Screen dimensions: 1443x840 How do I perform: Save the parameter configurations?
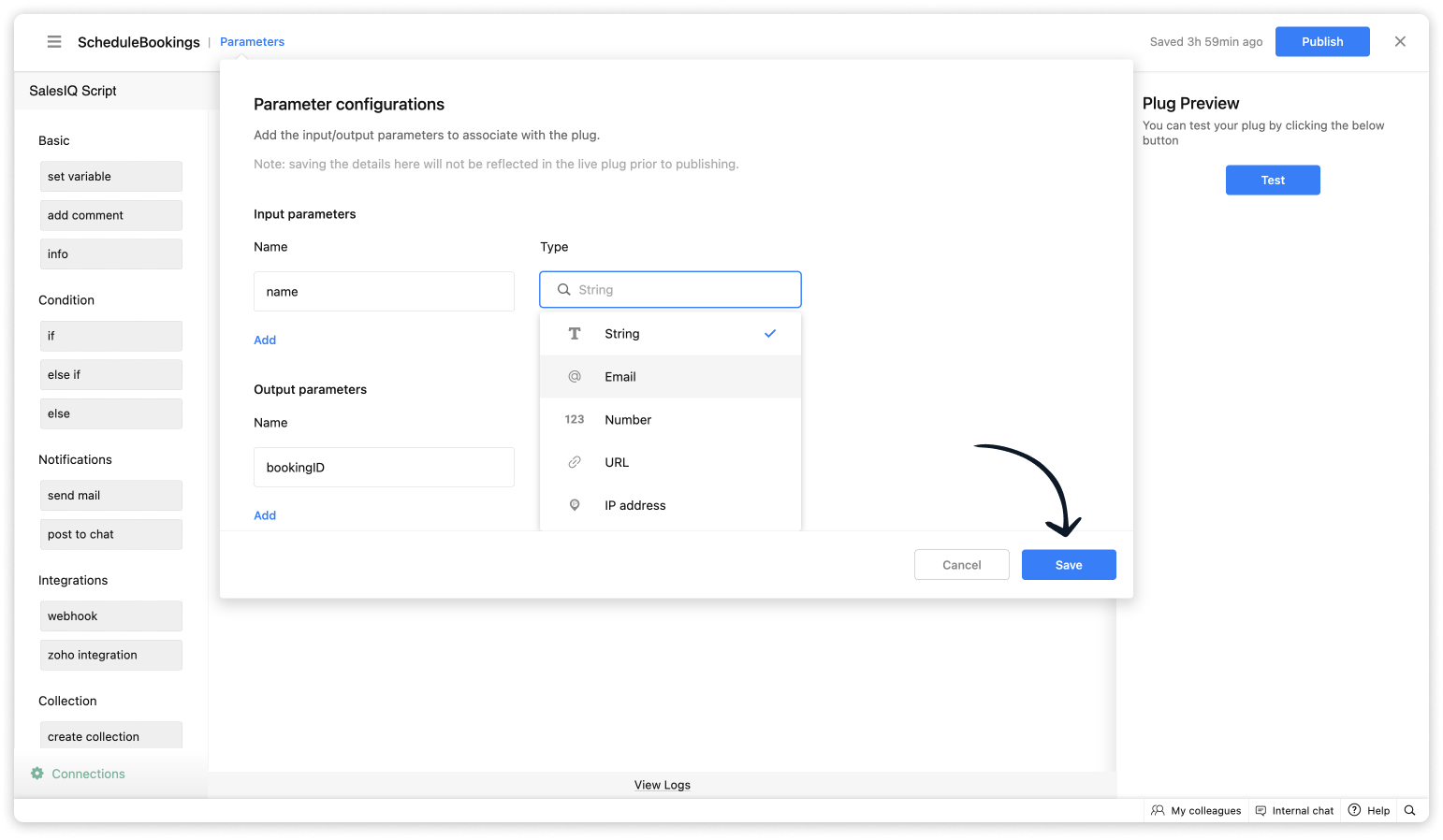(1068, 565)
